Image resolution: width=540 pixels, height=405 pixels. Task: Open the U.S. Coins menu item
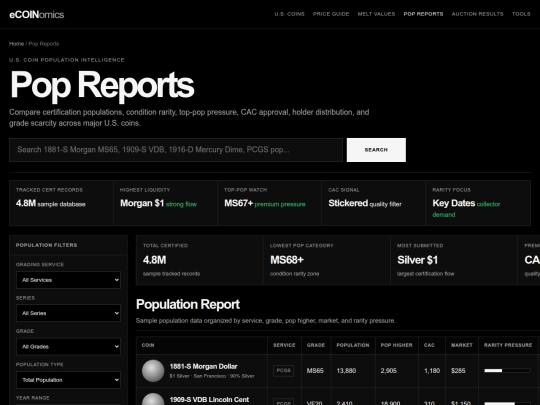[x=289, y=14]
